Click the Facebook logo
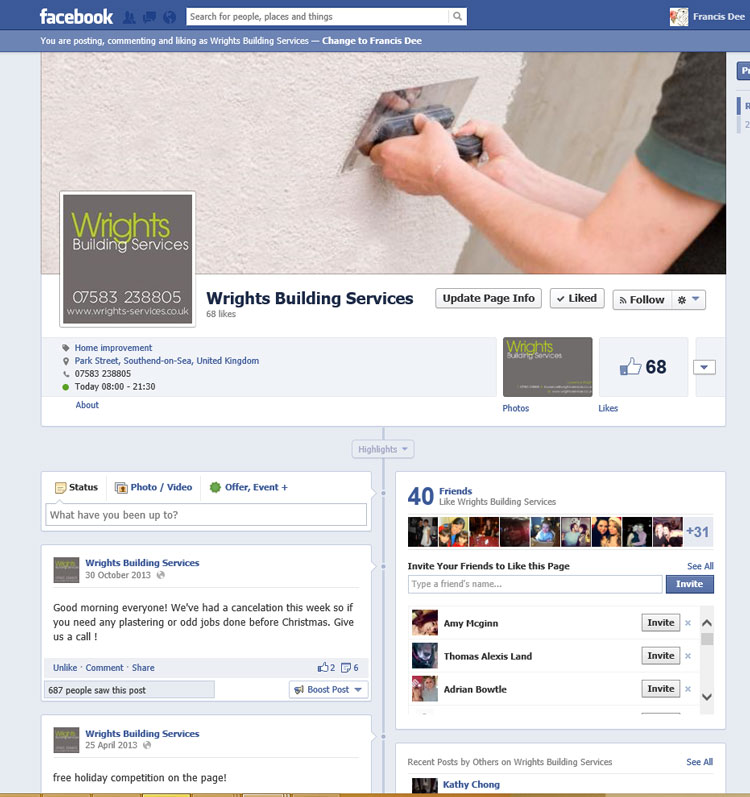Viewport: 750px width, 797px height. coord(76,17)
